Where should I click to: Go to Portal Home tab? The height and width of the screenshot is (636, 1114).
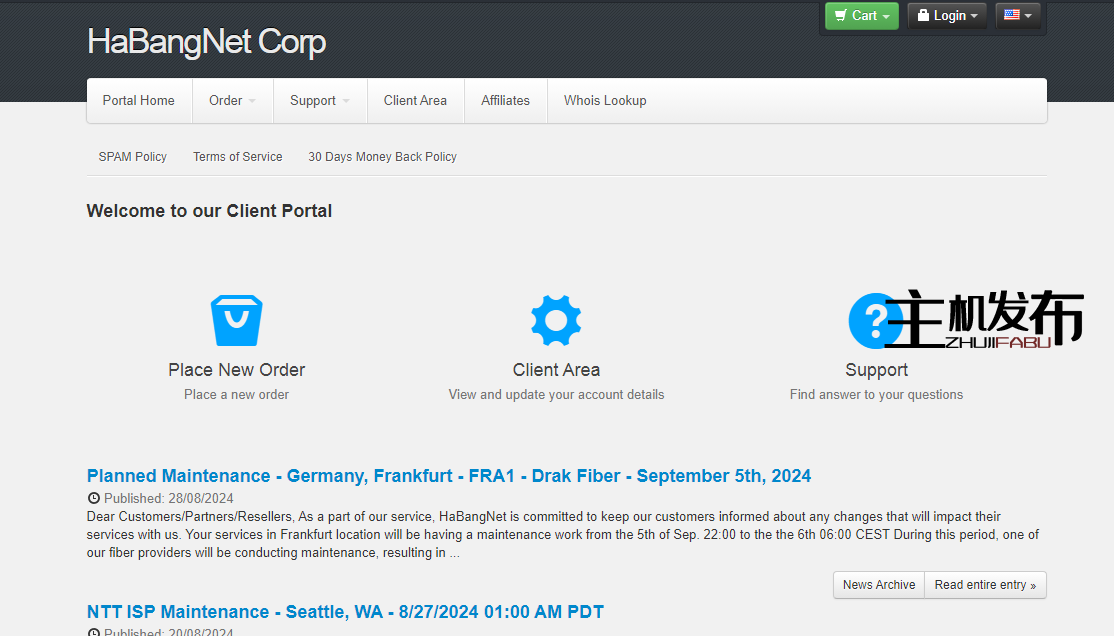139,101
